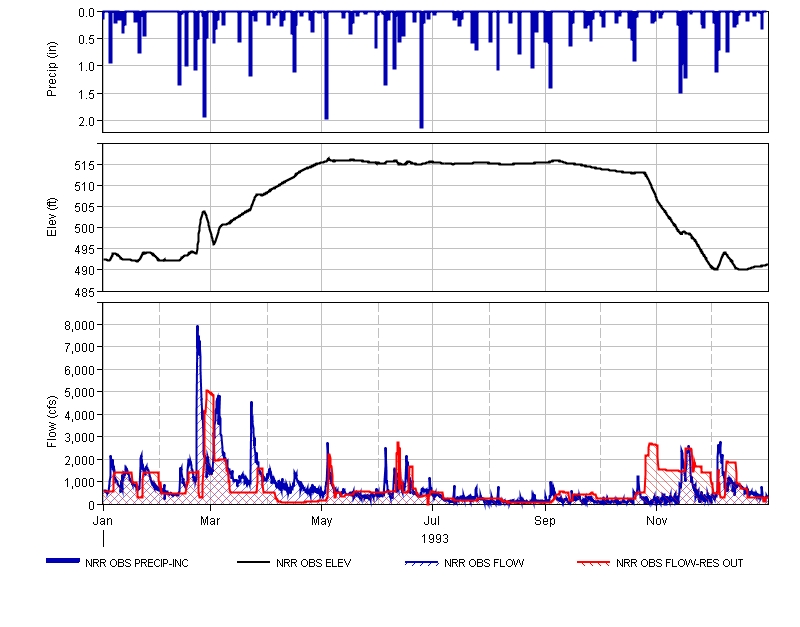Viewport: 800px width, 627px height.
Task: Click the Flow (cfs) axis title
Action: (52, 422)
